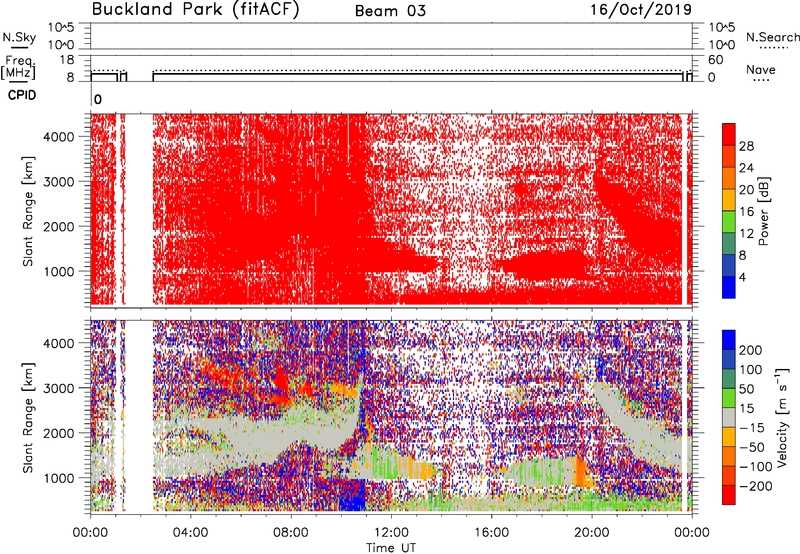Click the bright red velocity patch near 07:30 UT
This screenshot has height=554, width=800.
coord(281,380)
